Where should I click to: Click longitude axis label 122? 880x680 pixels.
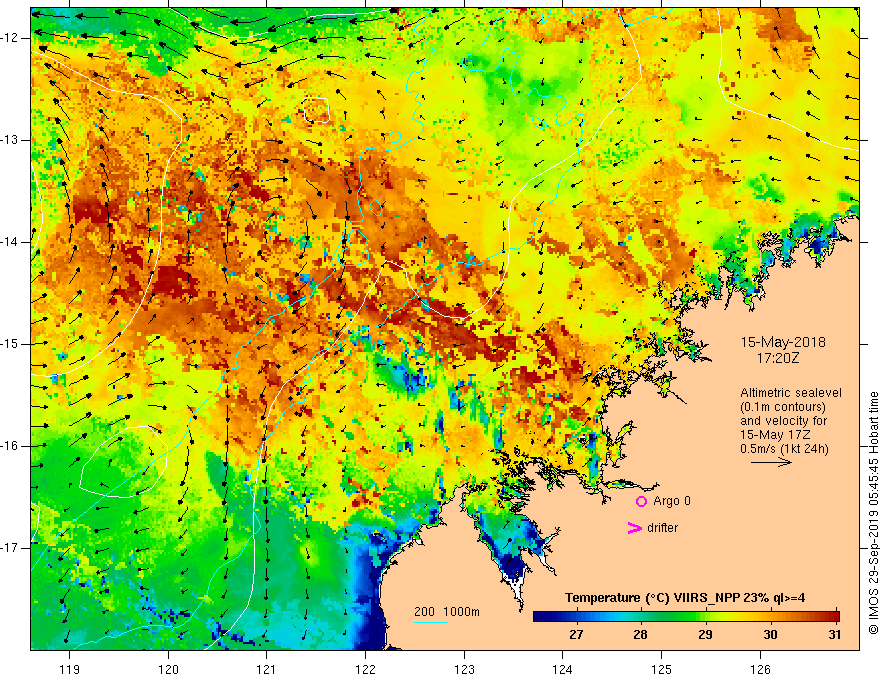pyautogui.click(x=365, y=669)
